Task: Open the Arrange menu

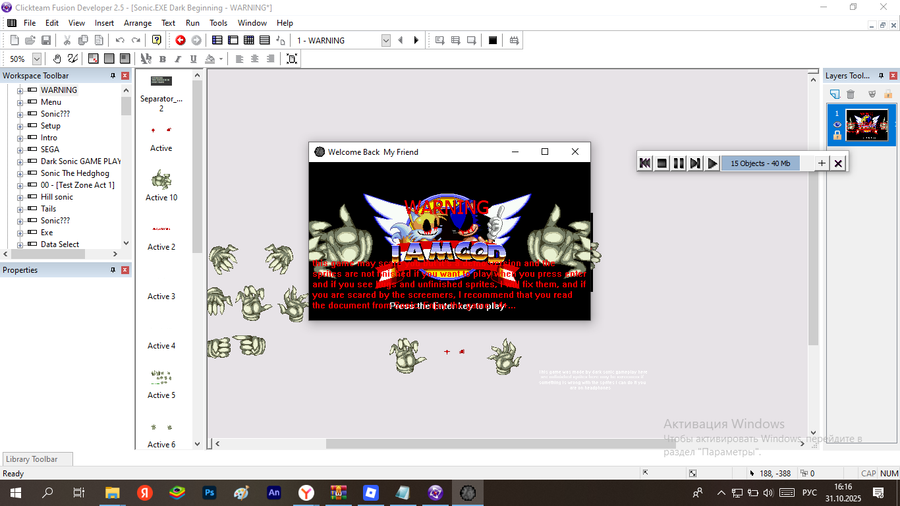Action: point(138,23)
